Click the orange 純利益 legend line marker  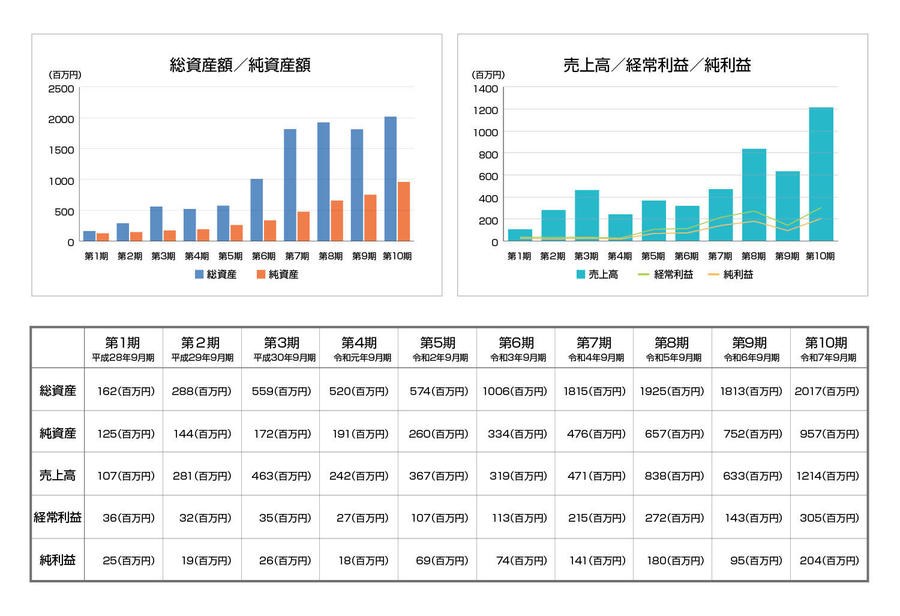pyautogui.click(x=712, y=274)
